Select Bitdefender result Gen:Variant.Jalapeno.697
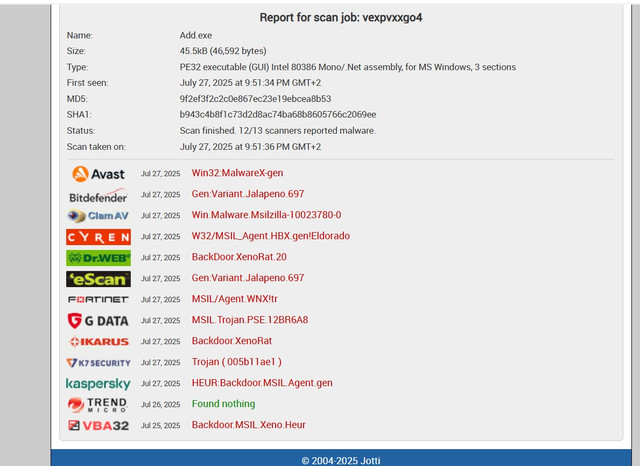The width and height of the screenshot is (640, 466). coord(248,194)
